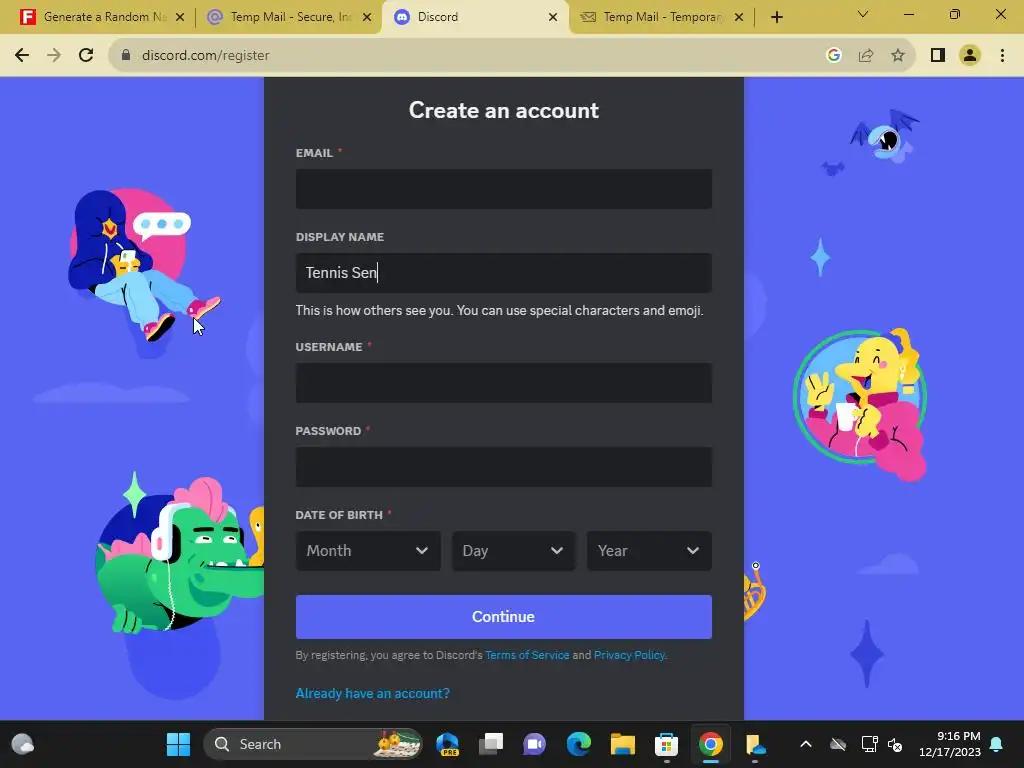Reload the Discord register page
Viewport: 1024px width, 768px height.
(86, 56)
